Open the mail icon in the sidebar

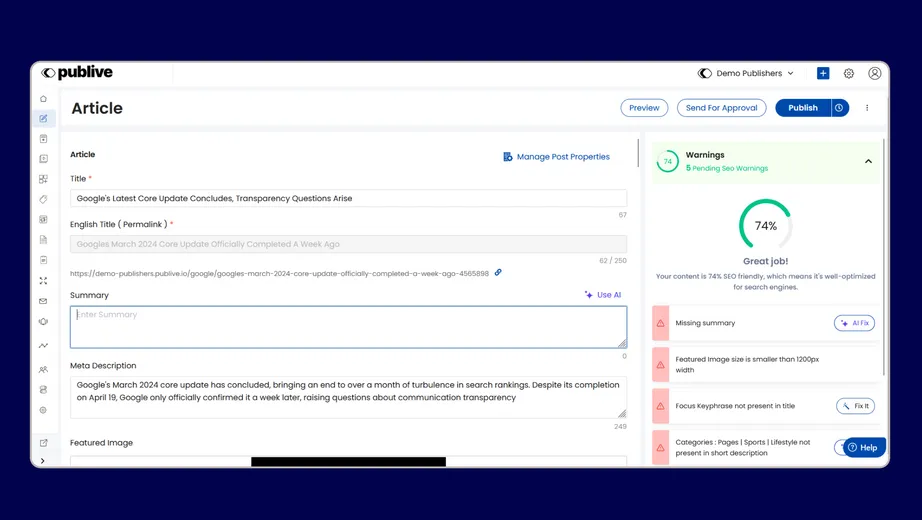point(43,301)
